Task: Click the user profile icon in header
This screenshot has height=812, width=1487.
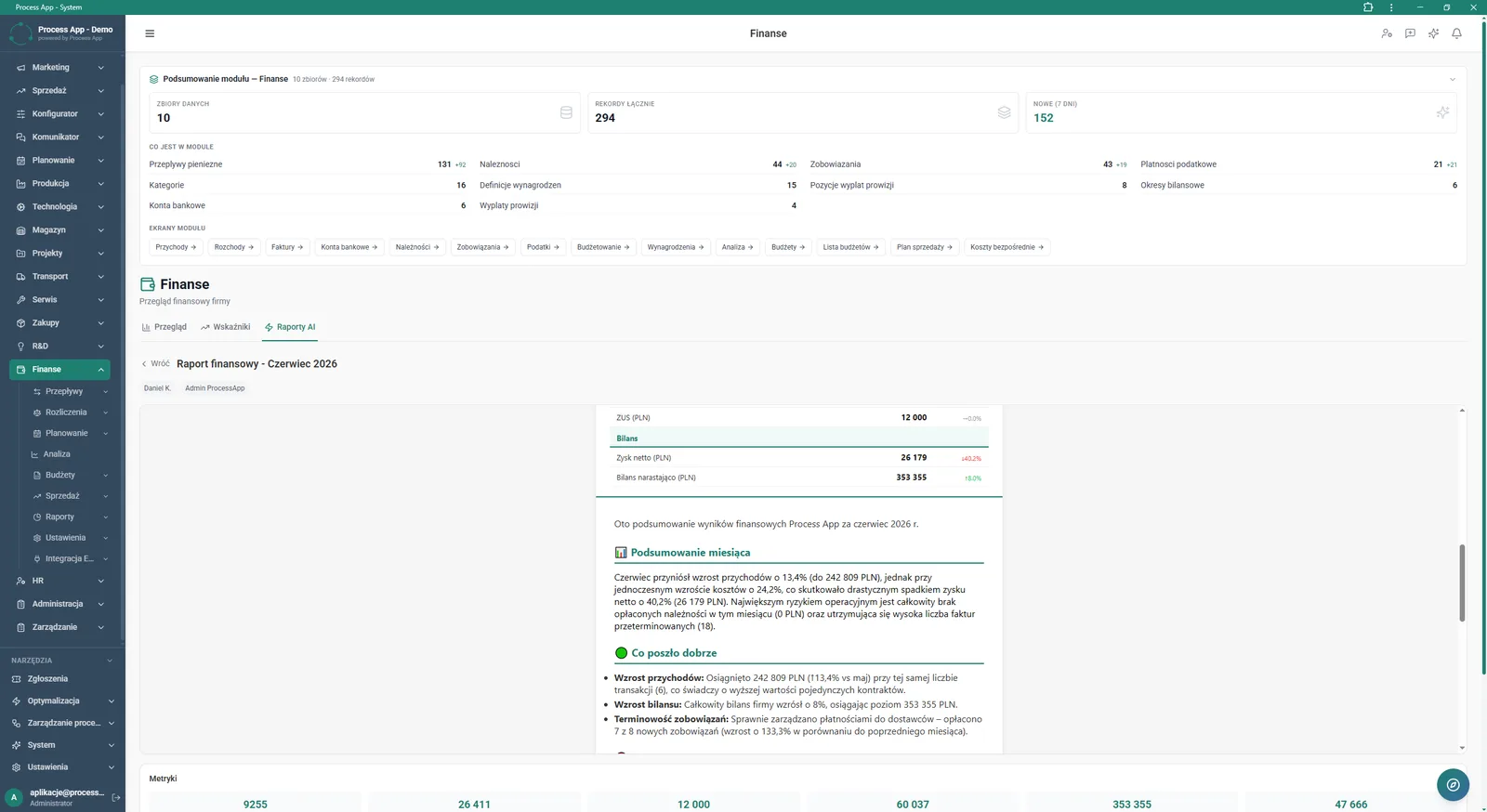Action: click(x=1387, y=33)
